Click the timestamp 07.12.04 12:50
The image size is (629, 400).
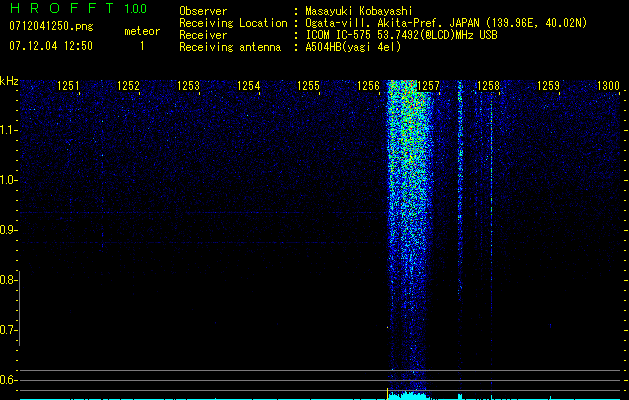tap(51, 46)
